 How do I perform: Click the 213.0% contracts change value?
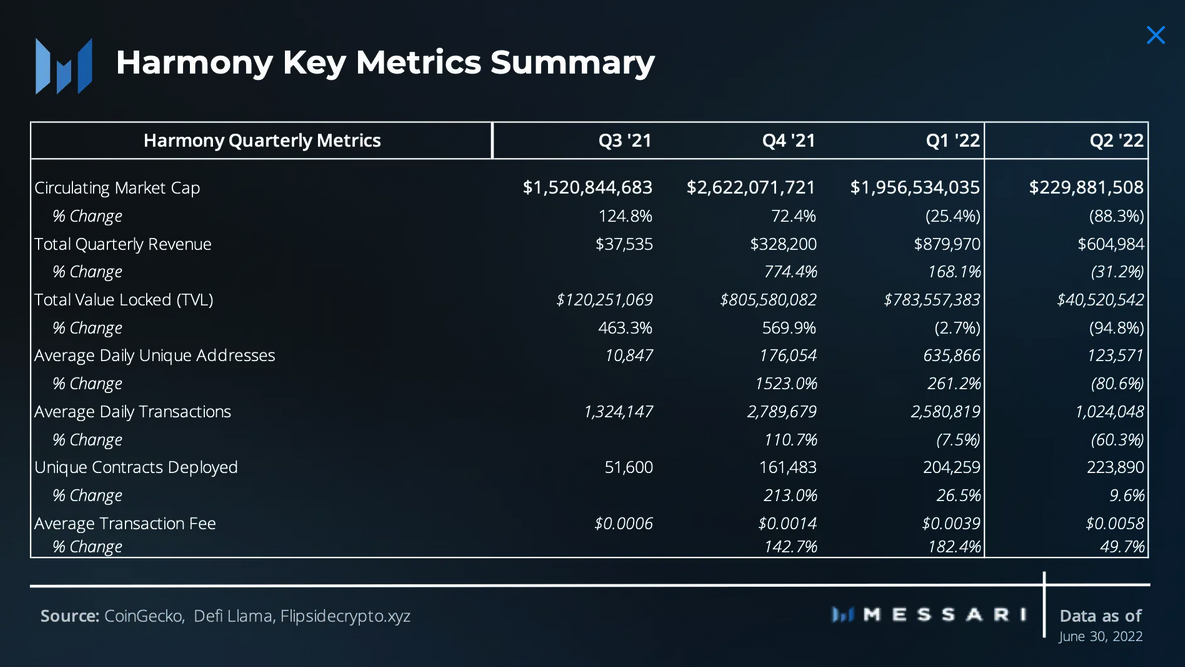click(791, 496)
